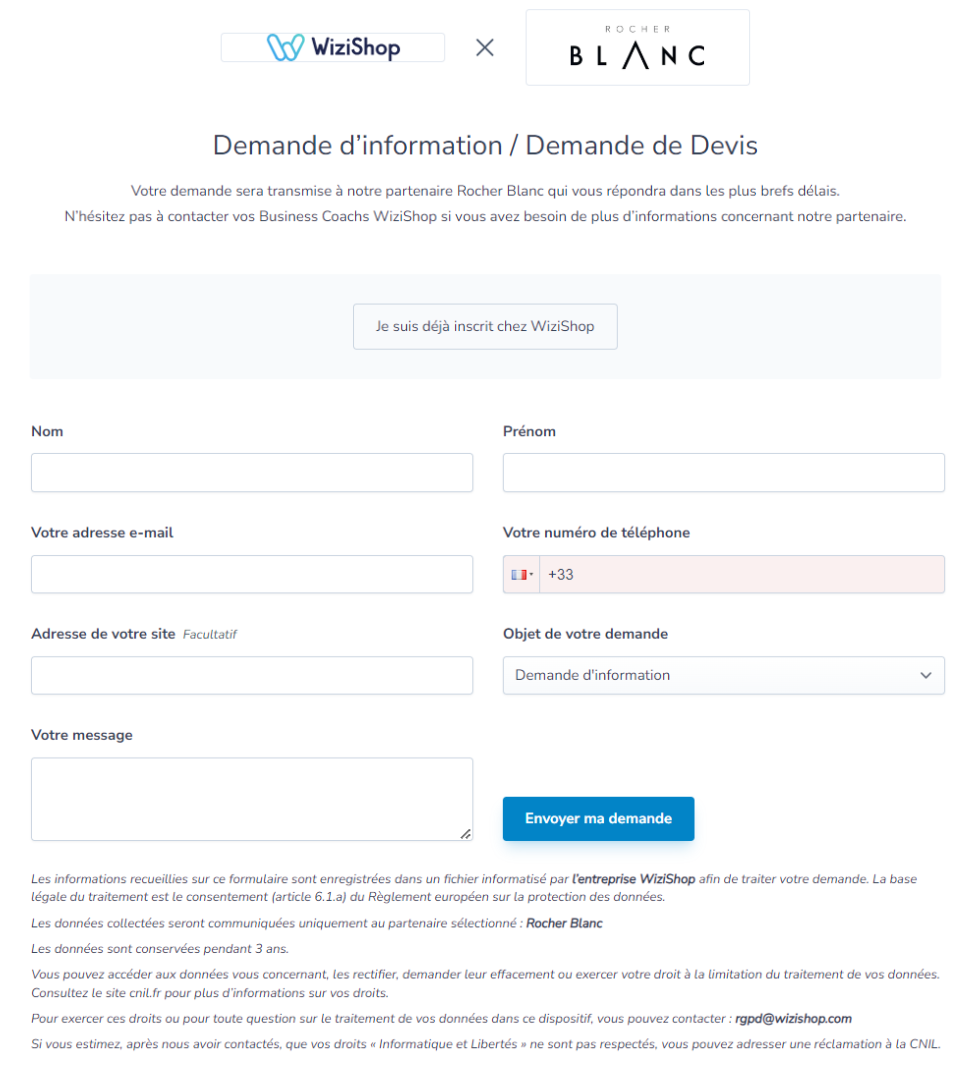Submit with the Envoyer ma demande button
This screenshot has height=1080, width=978.
(598, 818)
